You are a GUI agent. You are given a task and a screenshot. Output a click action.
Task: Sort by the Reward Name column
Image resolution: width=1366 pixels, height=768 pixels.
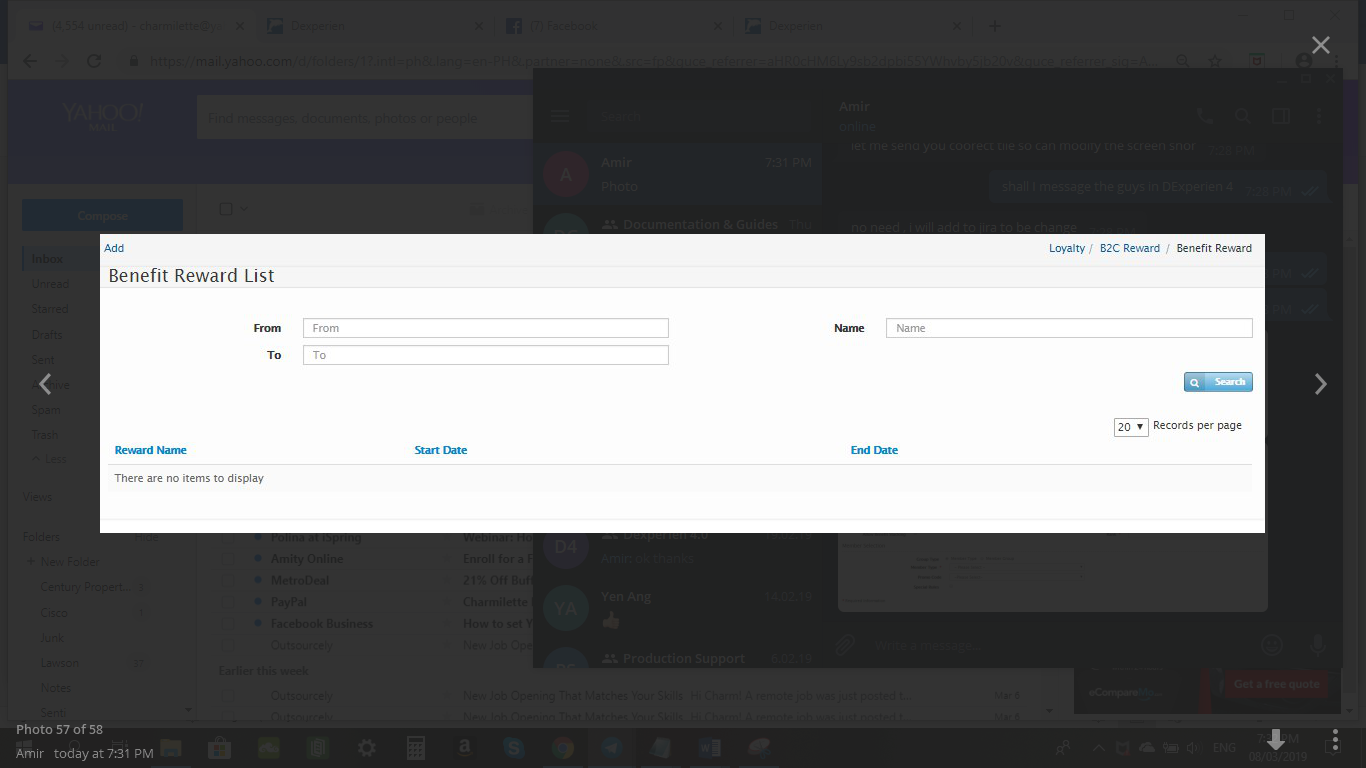tap(150, 450)
